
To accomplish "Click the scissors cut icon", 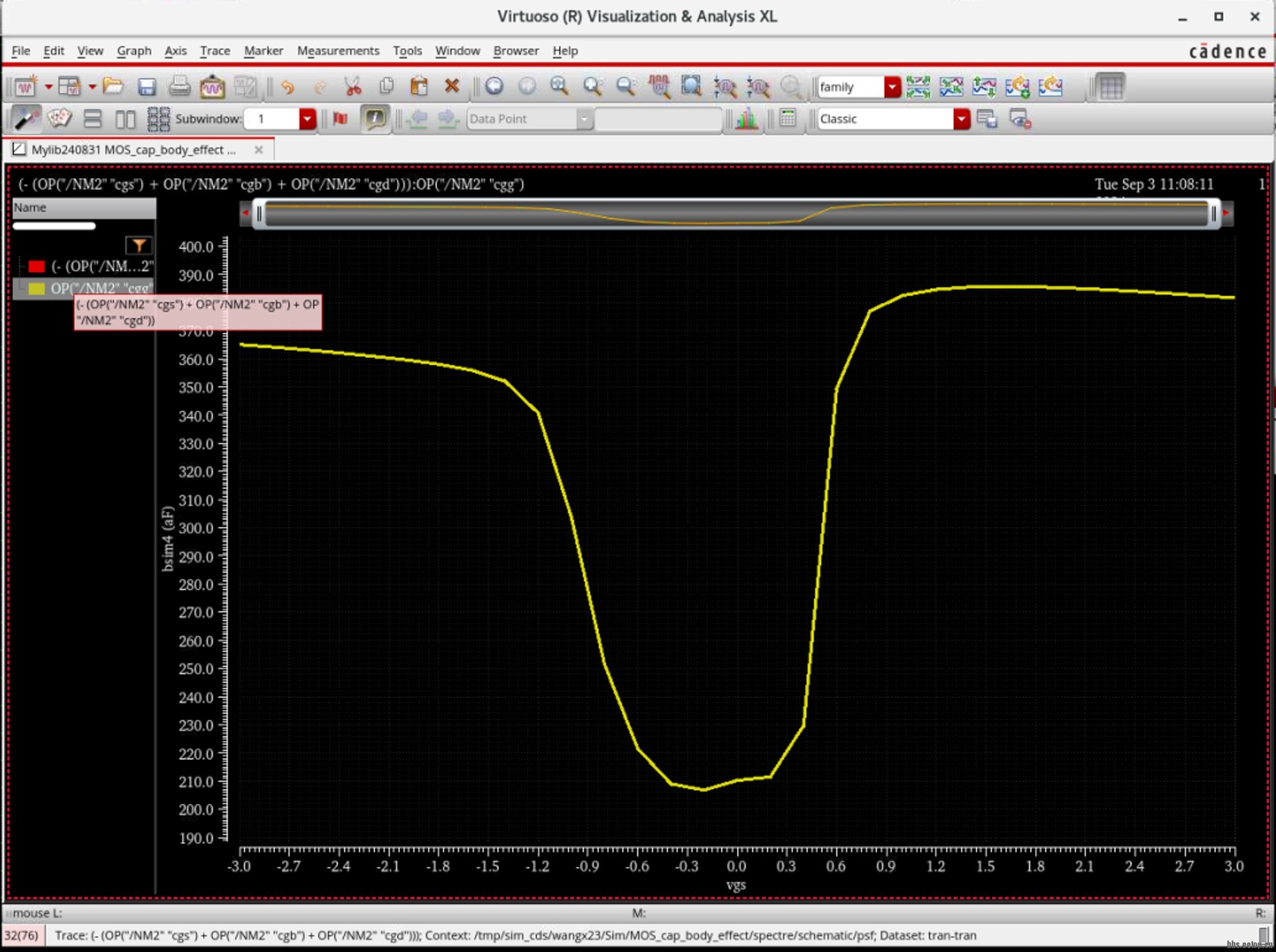I will [x=353, y=86].
